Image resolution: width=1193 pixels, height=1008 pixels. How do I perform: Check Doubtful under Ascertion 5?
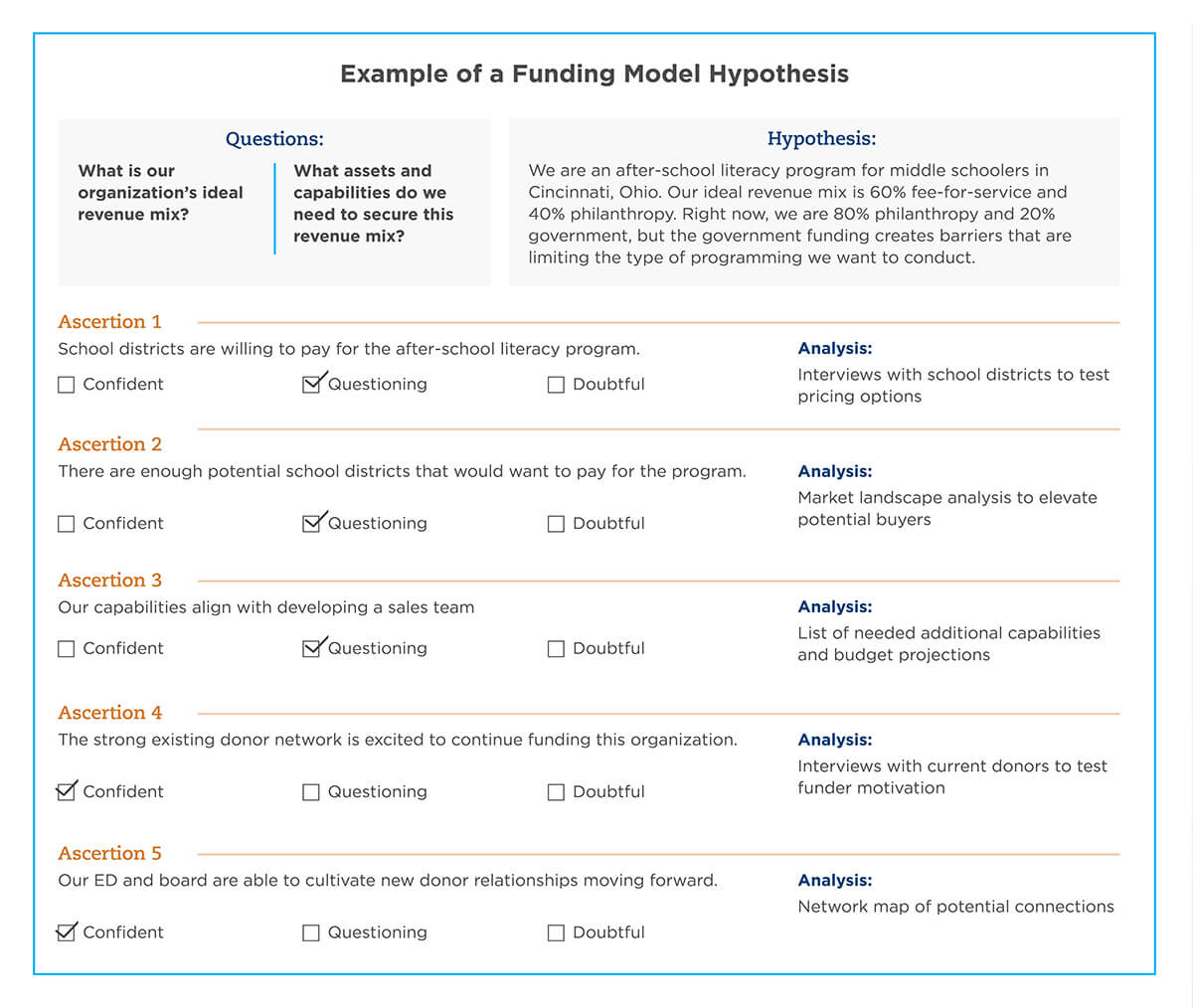click(x=556, y=933)
